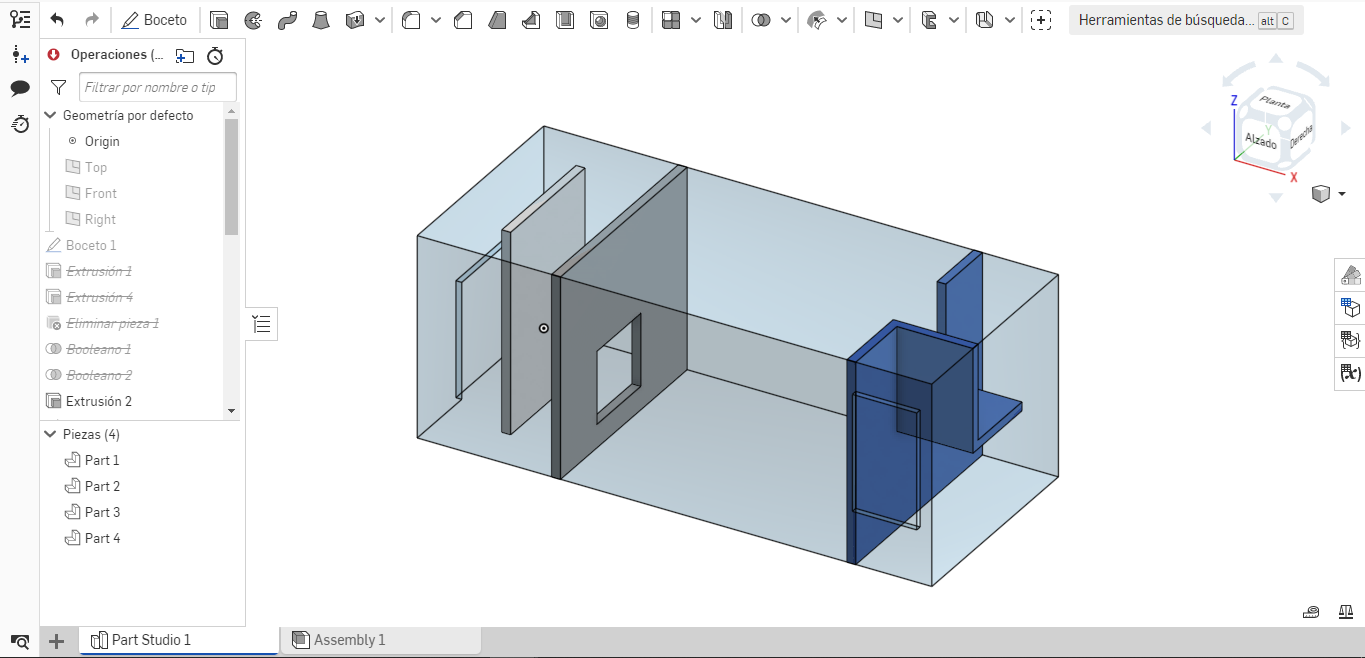Image resolution: width=1365 pixels, height=658 pixels.
Task: Select the Loft tool
Action: (x=321, y=20)
